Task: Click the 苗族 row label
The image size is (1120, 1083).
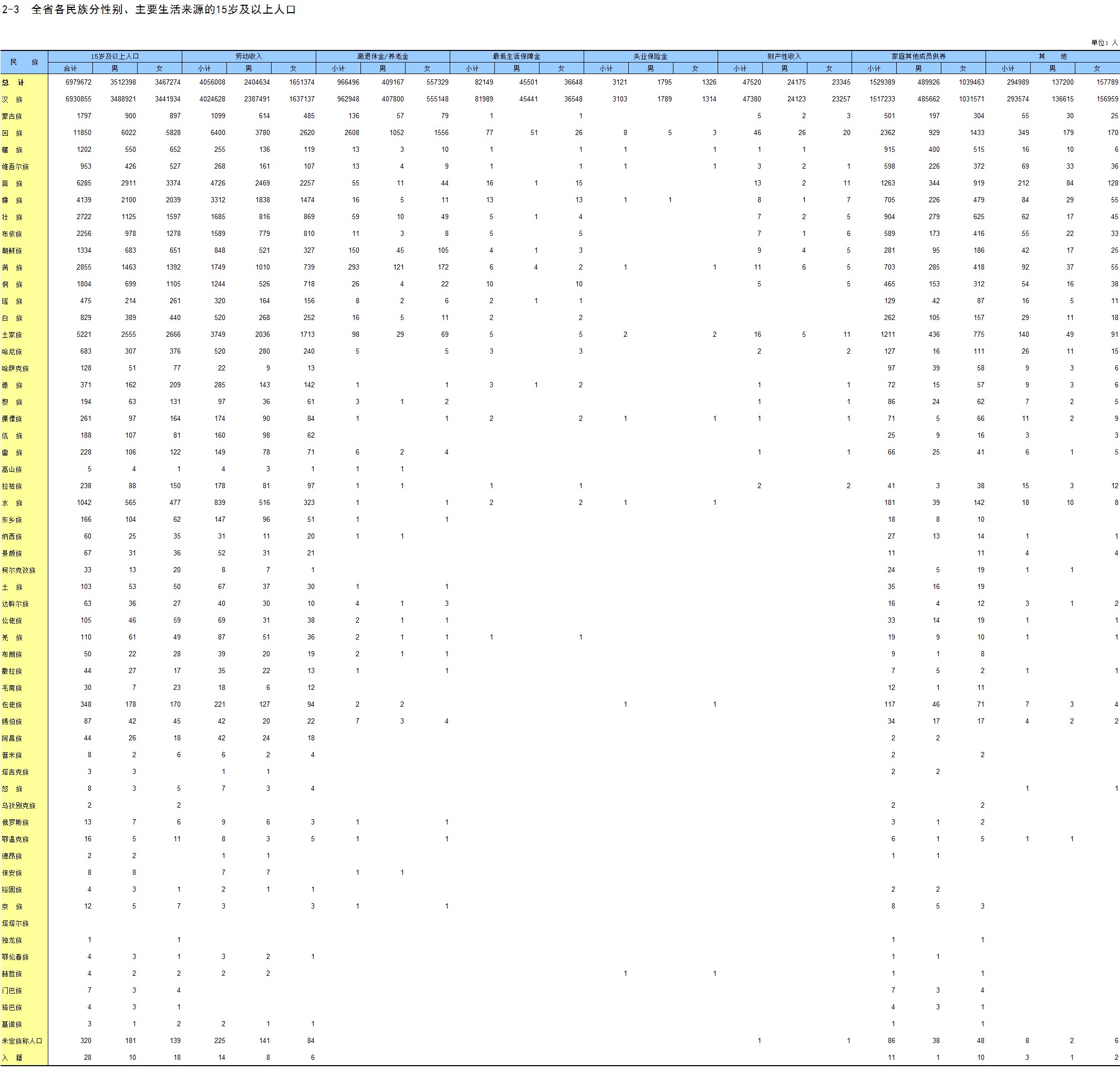Action: 12,183
